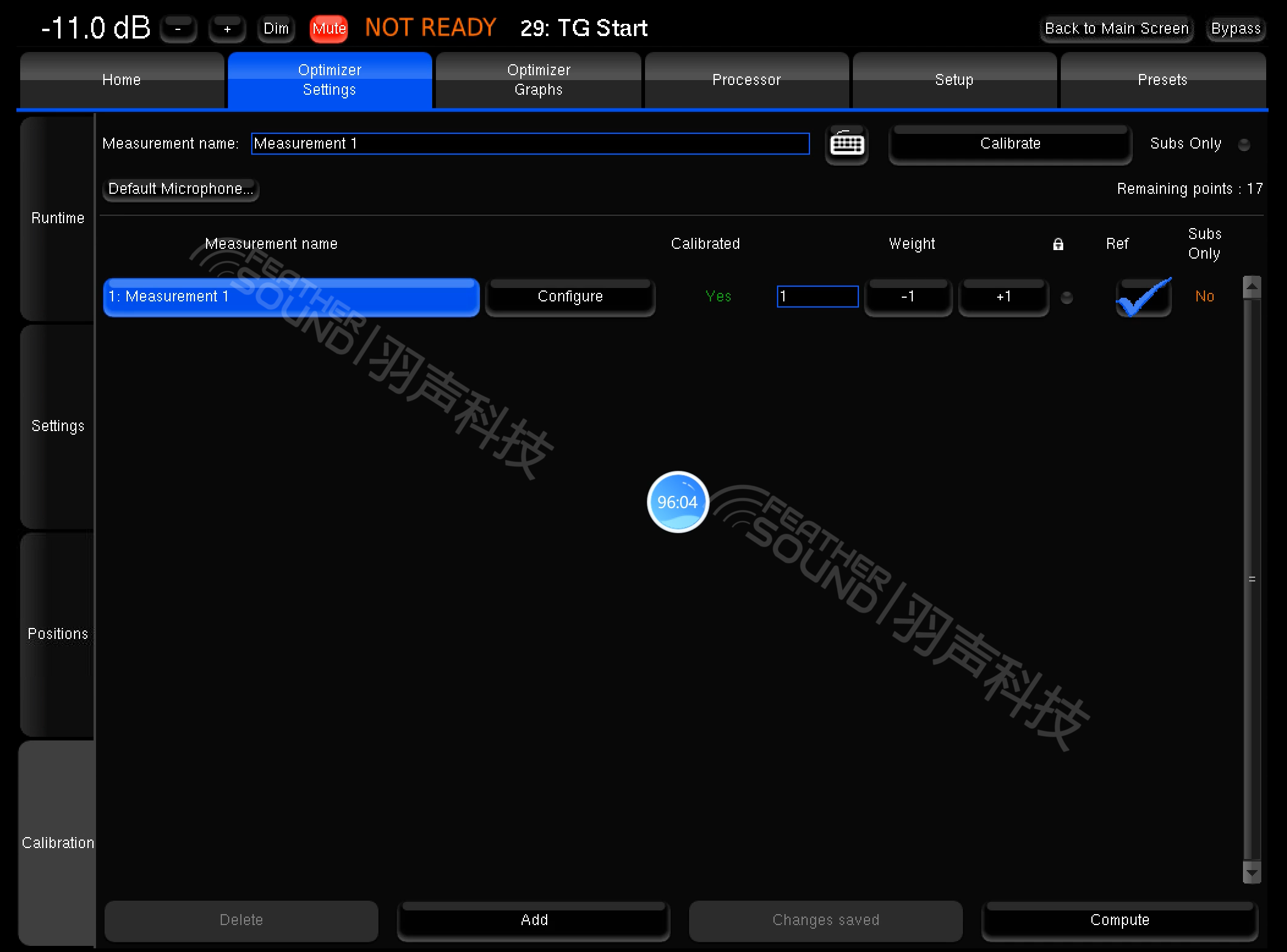The height and width of the screenshot is (952, 1287).
Task: Open the on-screen keyboard icon
Action: (847, 144)
